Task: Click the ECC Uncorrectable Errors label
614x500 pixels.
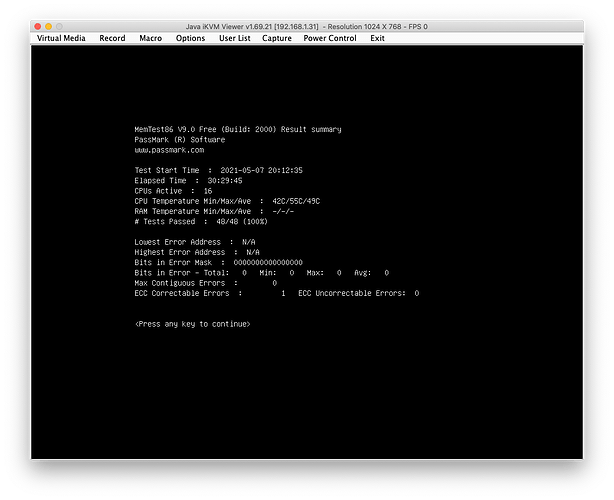Action: [352, 293]
